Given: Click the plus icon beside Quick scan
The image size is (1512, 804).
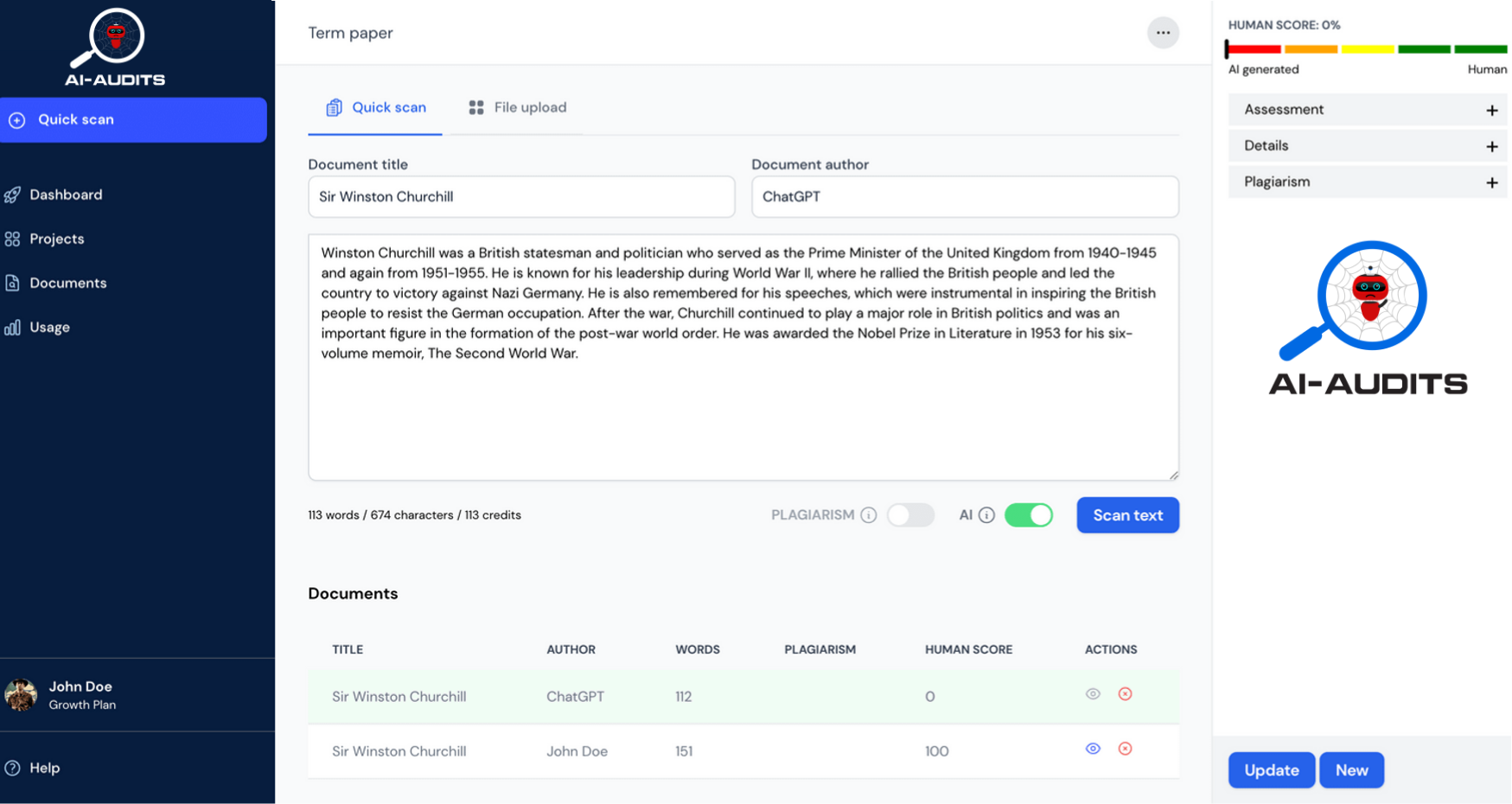Looking at the screenshot, I should point(17,120).
